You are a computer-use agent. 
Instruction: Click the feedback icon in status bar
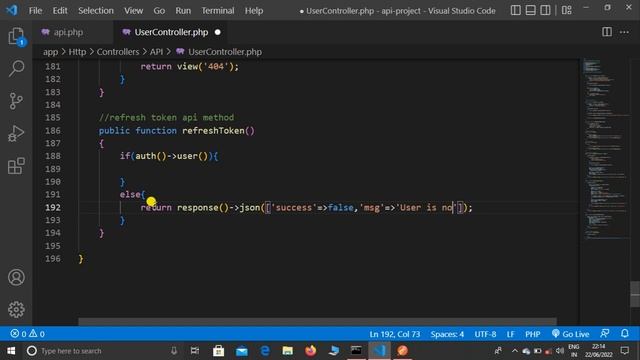click(605, 333)
